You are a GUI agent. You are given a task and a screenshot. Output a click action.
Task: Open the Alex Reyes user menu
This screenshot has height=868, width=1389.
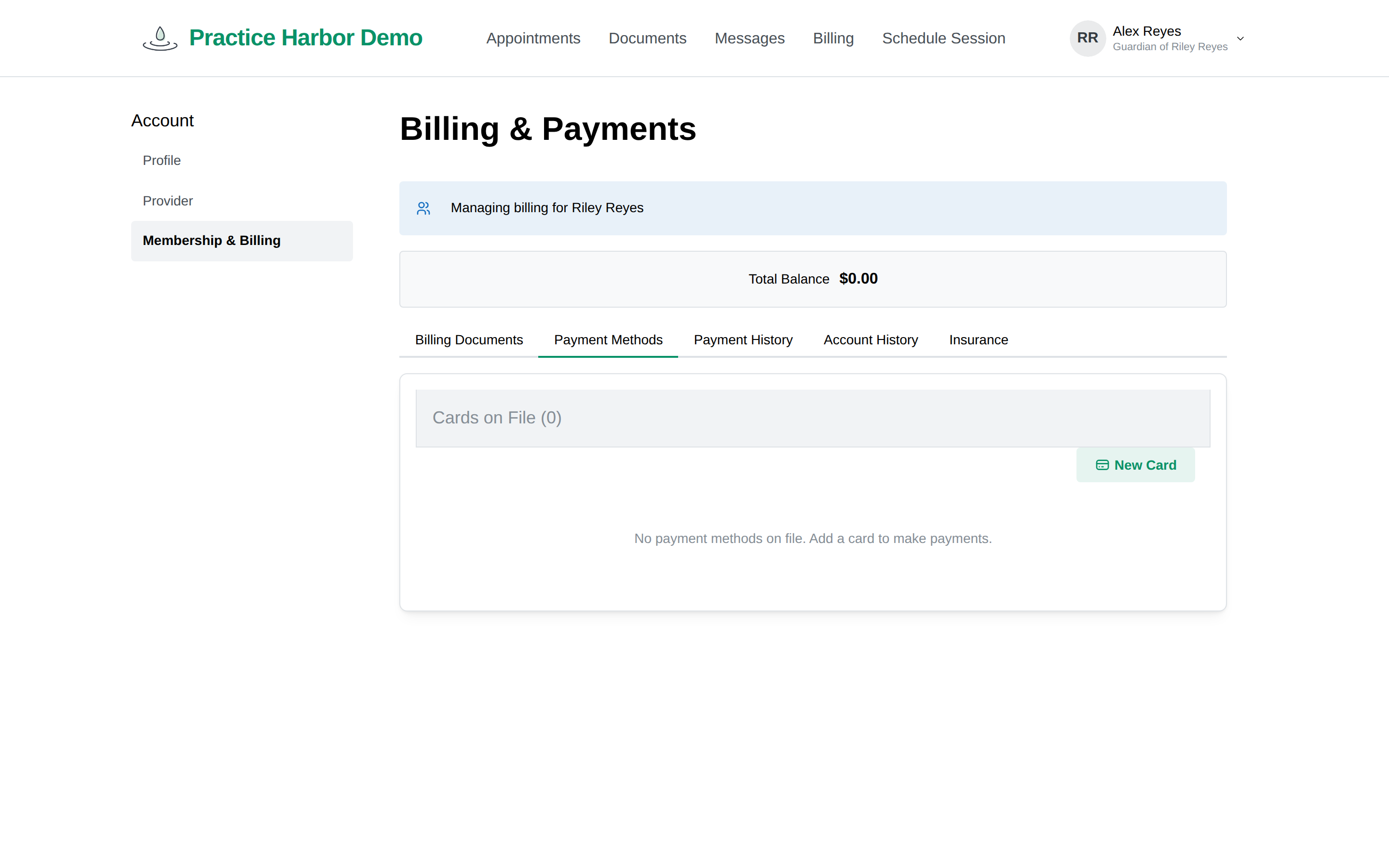coord(1157,39)
